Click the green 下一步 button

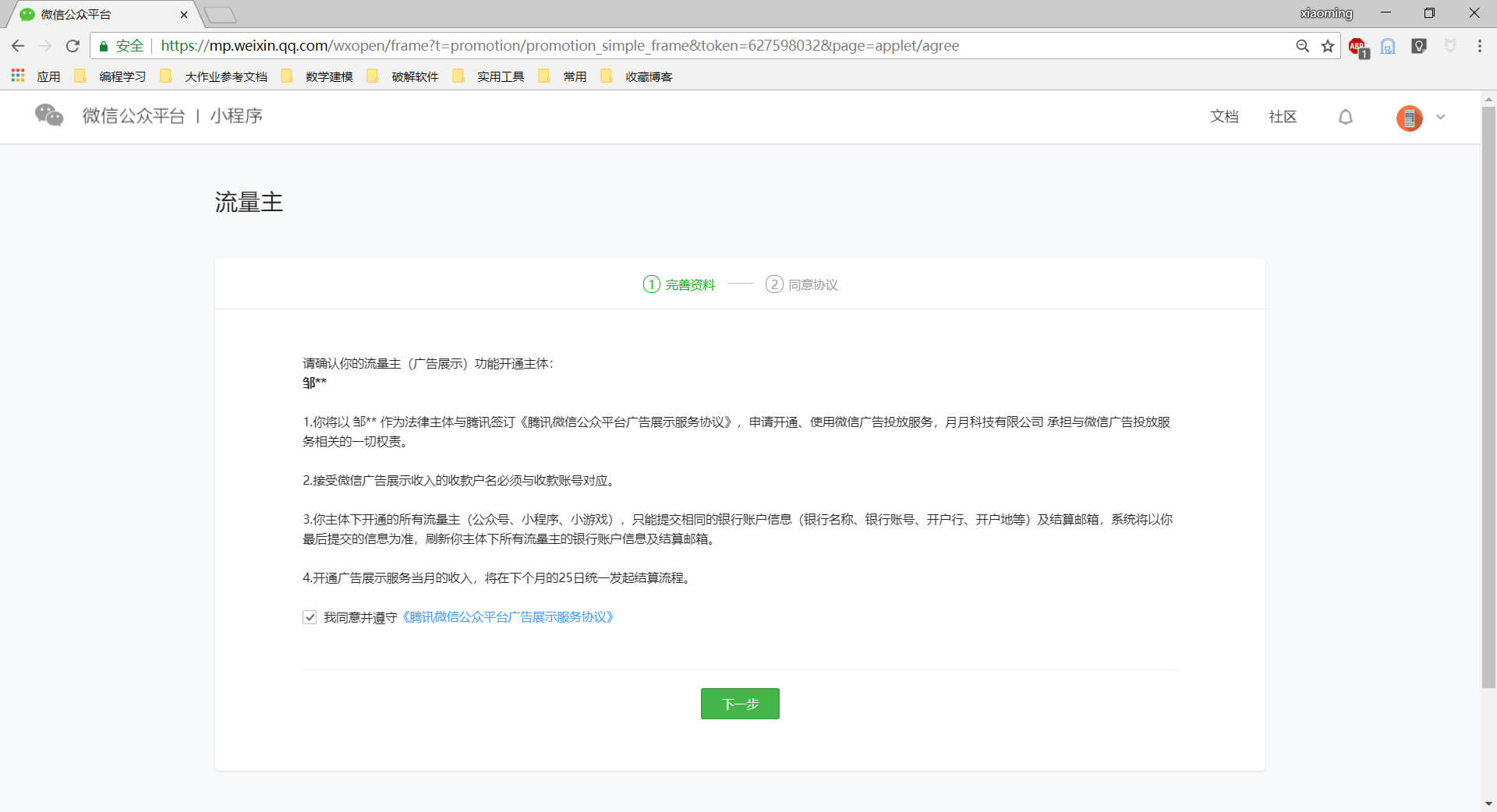[740, 704]
